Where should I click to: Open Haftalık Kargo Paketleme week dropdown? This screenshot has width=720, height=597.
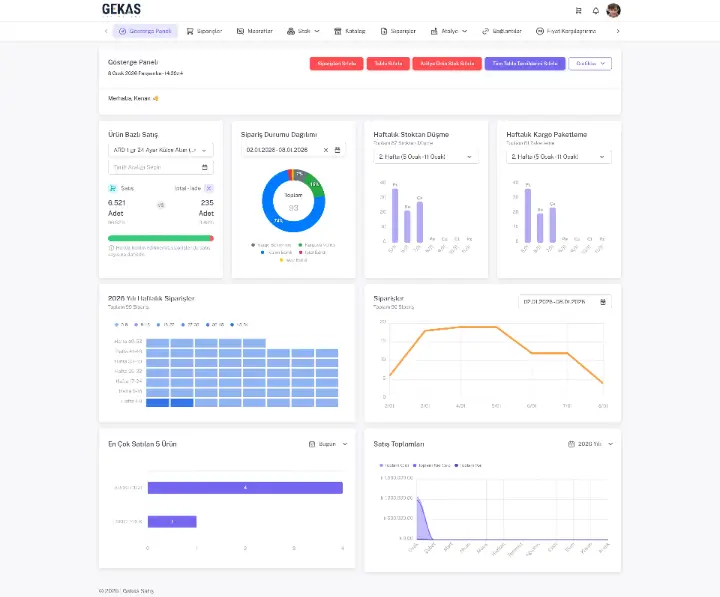click(x=557, y=157)
